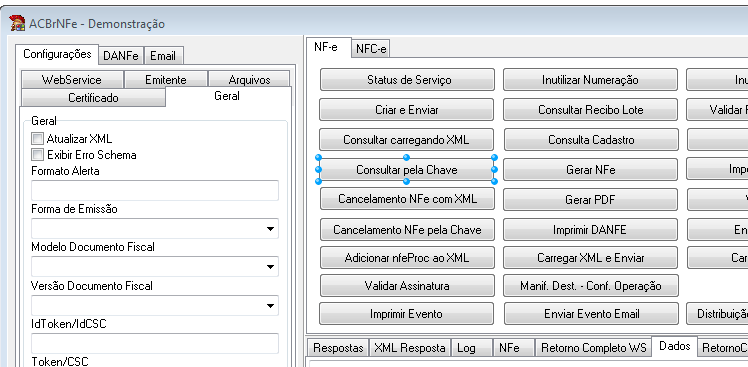Open the Versão Documento Fiscal dropdown
This screenshot has width=748, height=367.
pyautogui.click(x=155, y=305)
